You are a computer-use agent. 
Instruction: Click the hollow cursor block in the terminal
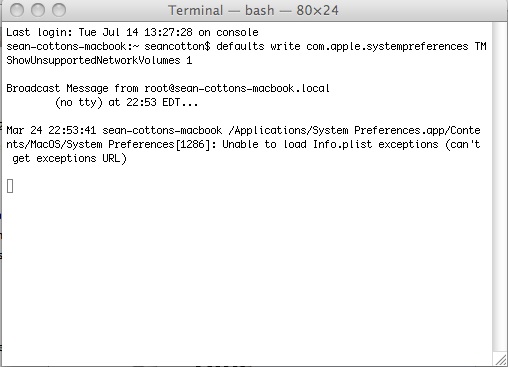click(x=10, y=186)
